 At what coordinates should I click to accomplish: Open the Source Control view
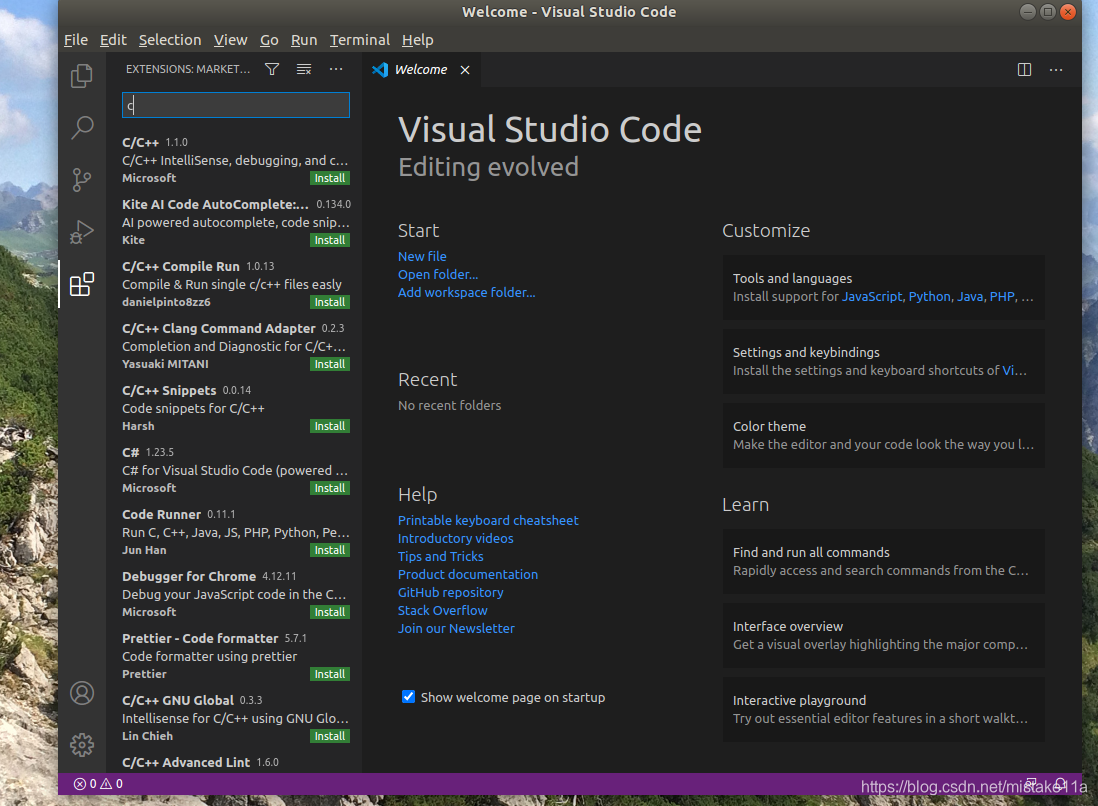(82, 180)
